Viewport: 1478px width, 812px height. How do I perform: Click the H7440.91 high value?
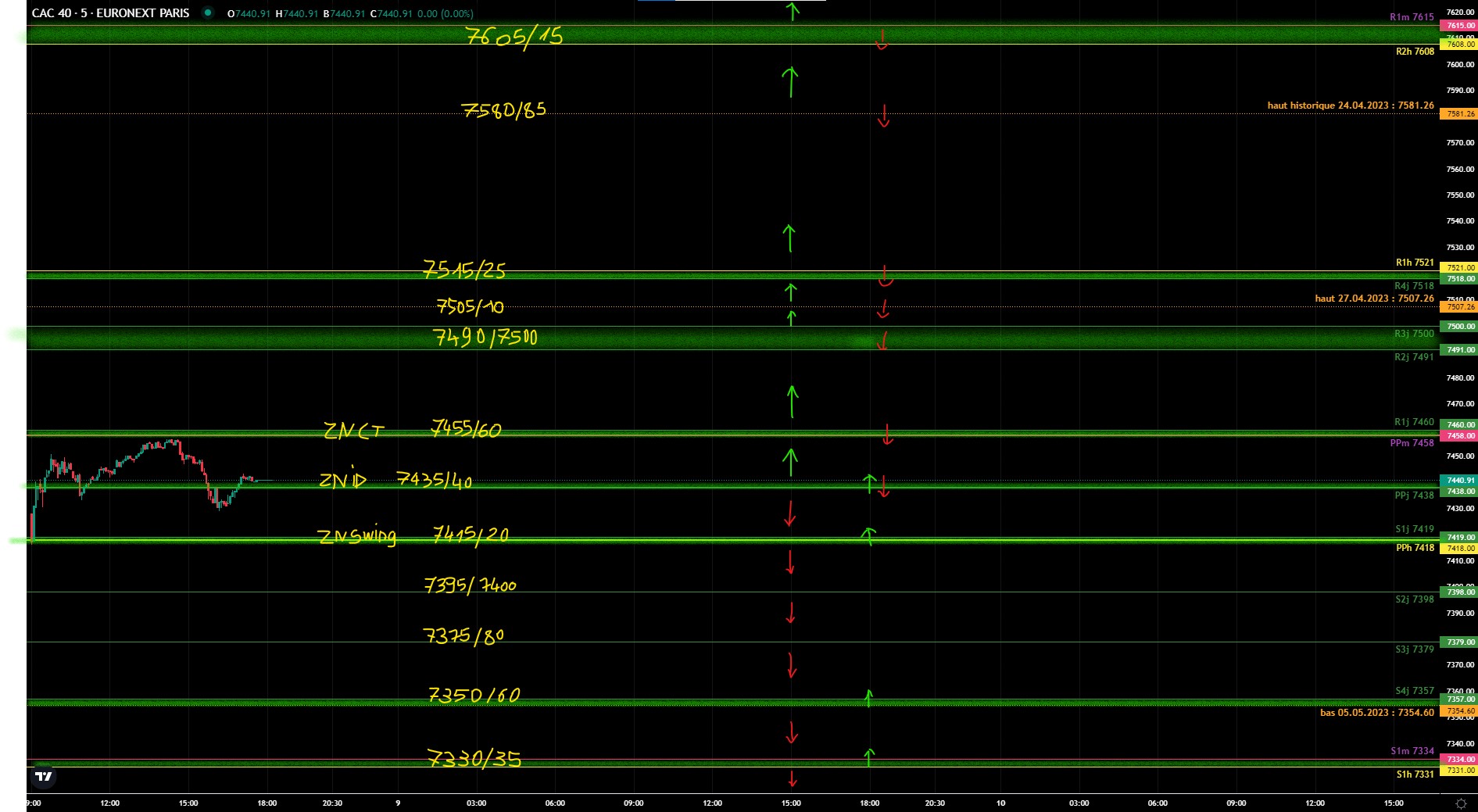point(297,14)
